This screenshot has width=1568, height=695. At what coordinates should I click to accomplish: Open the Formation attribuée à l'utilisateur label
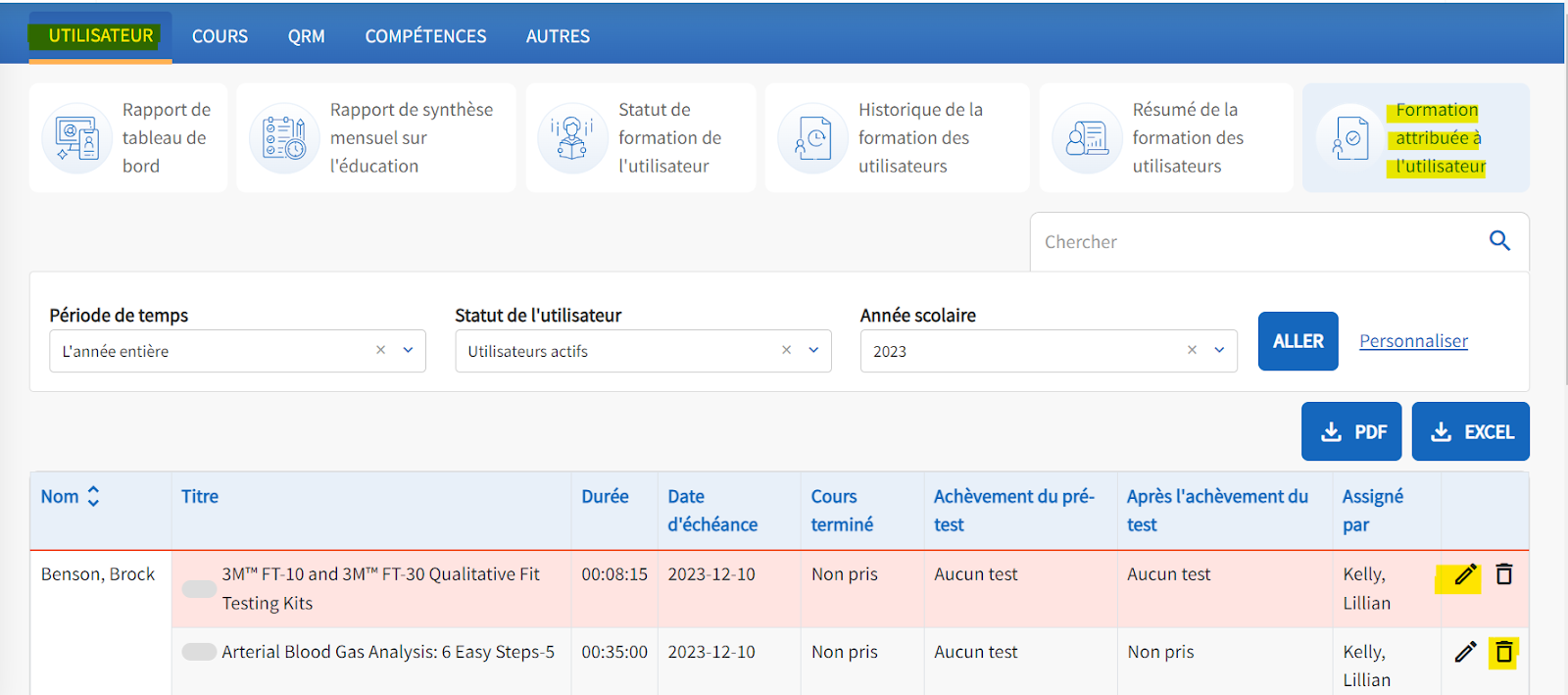(1441, 138)
